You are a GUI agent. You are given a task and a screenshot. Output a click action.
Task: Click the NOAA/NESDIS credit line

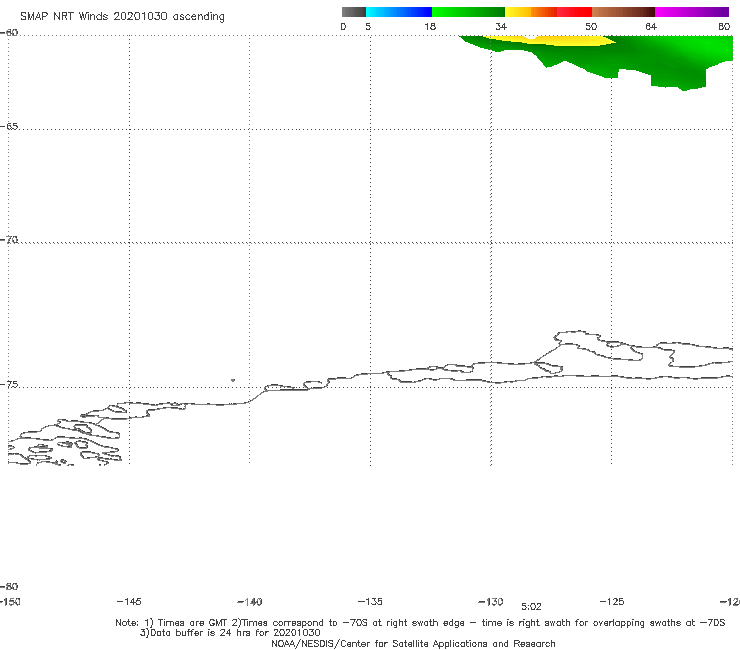tap(413, 644)
